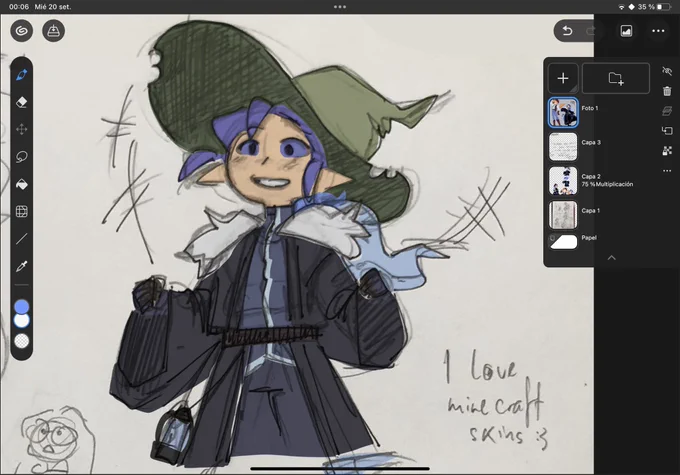Screen dimensions: 680x475
Task: Open layer actions three-dot menu
Action: tap(667, 170)
